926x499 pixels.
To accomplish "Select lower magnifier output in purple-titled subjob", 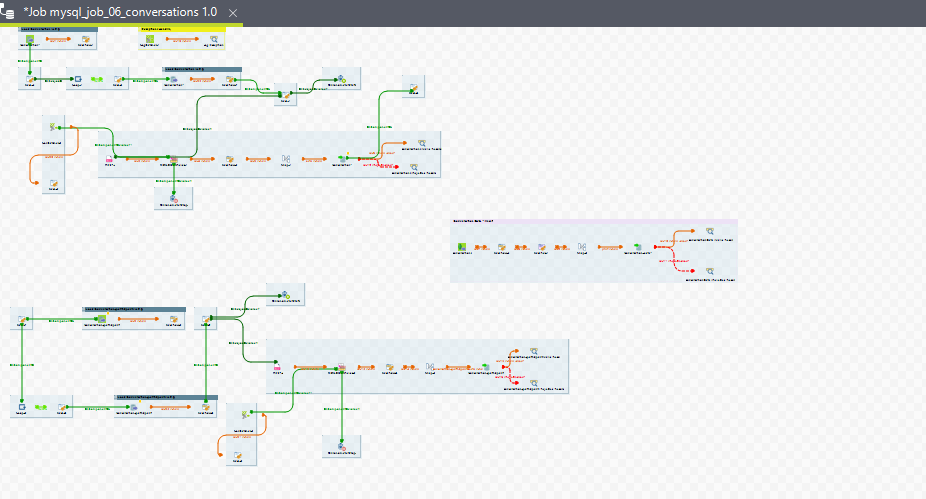I will (x=710, y=271).
